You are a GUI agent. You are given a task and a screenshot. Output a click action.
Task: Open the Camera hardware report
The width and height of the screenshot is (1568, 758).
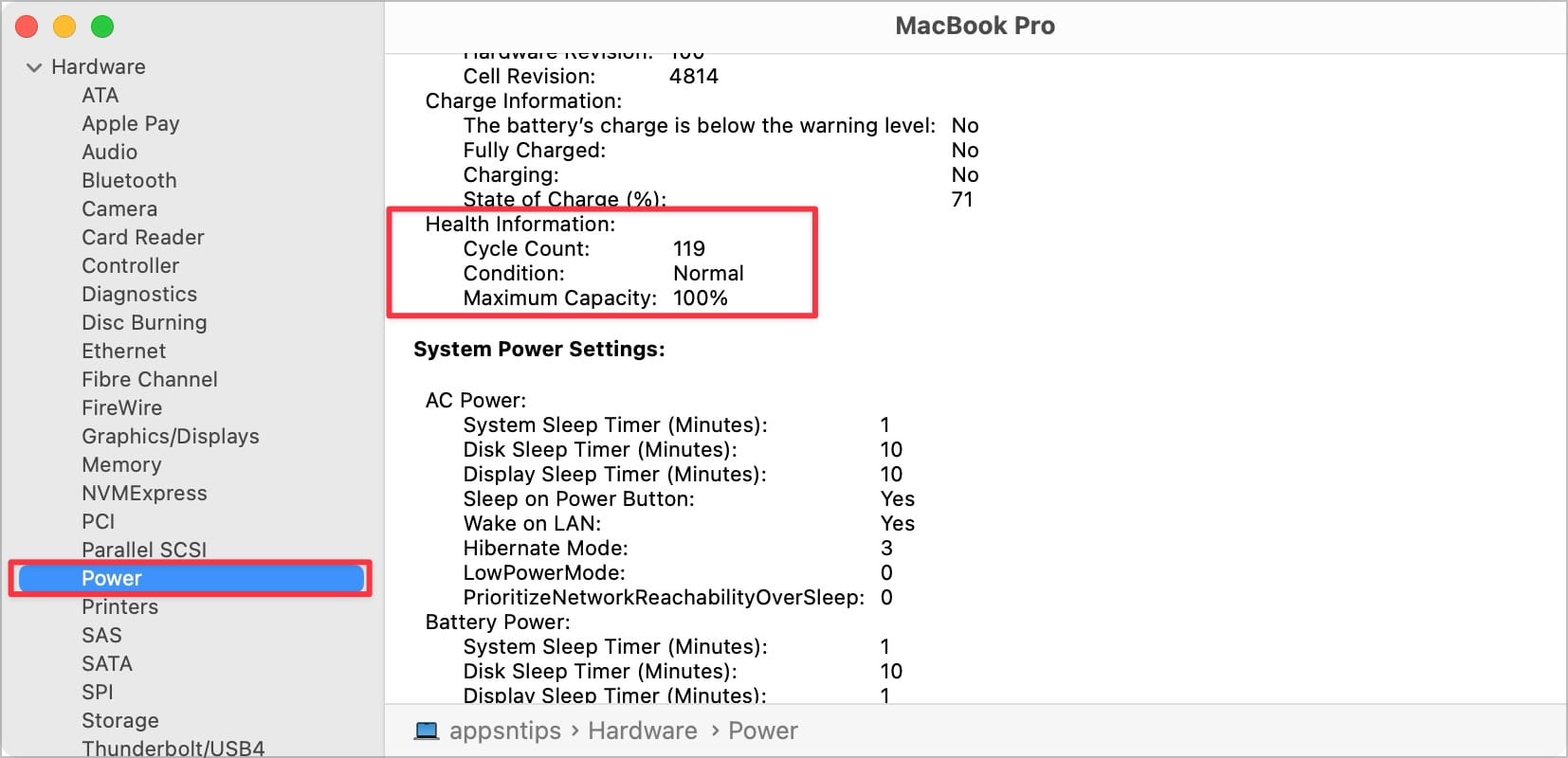tap(119, 208)
